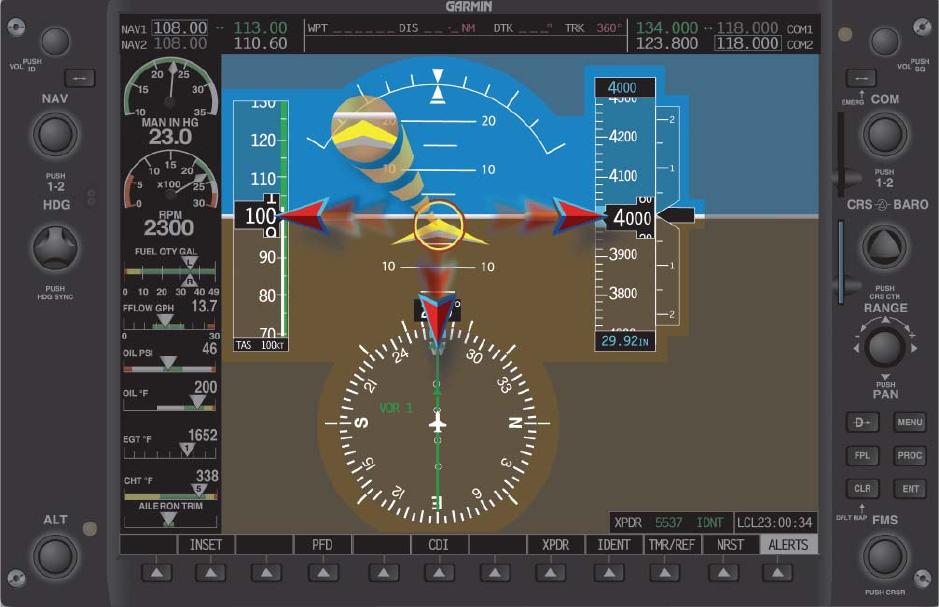The image size is (939, 607).
Task: Click the aileron trim indicator
Action: tap(170, 518)
